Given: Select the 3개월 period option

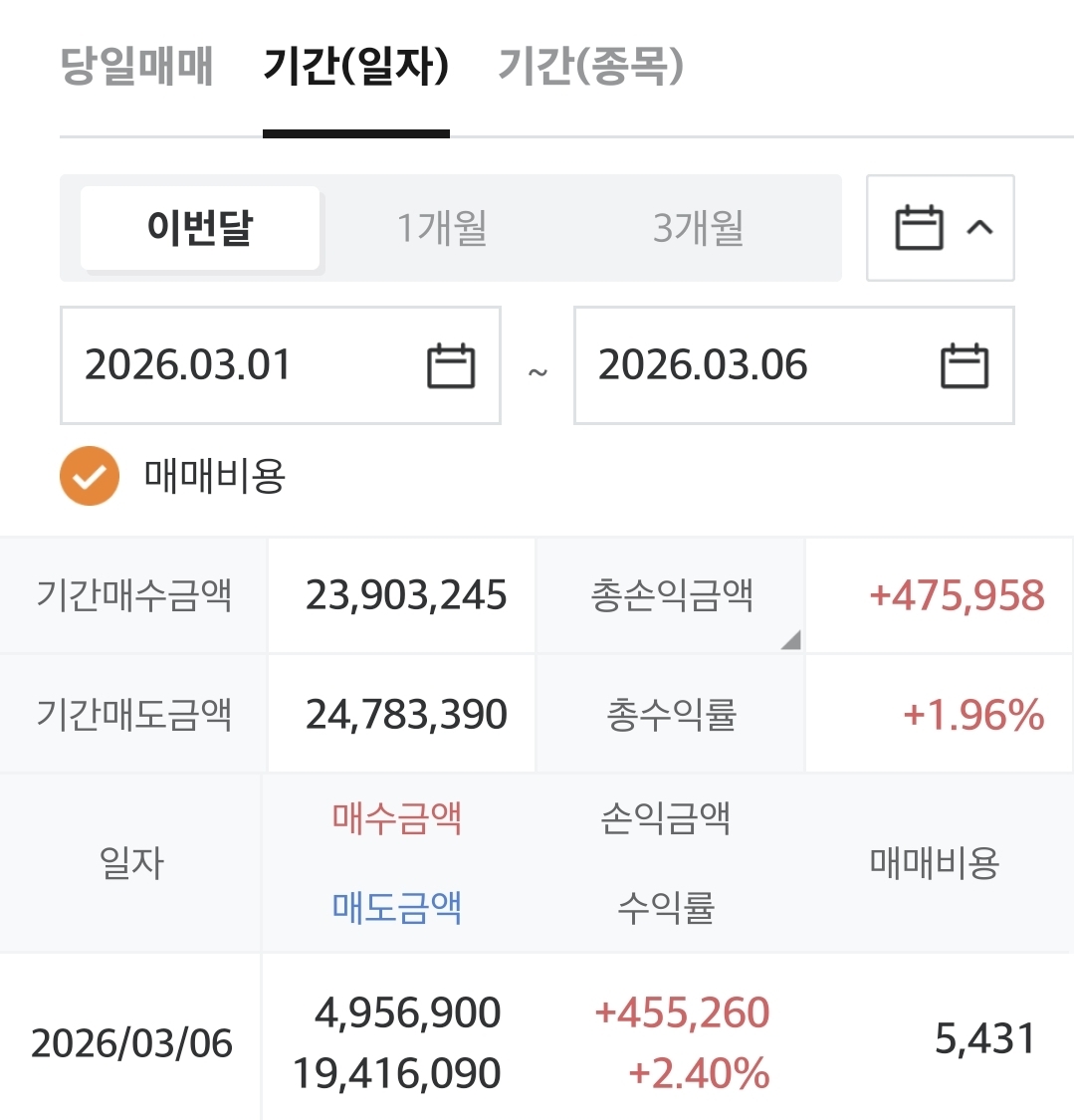Looking at the screenshot, I should 698,228.
